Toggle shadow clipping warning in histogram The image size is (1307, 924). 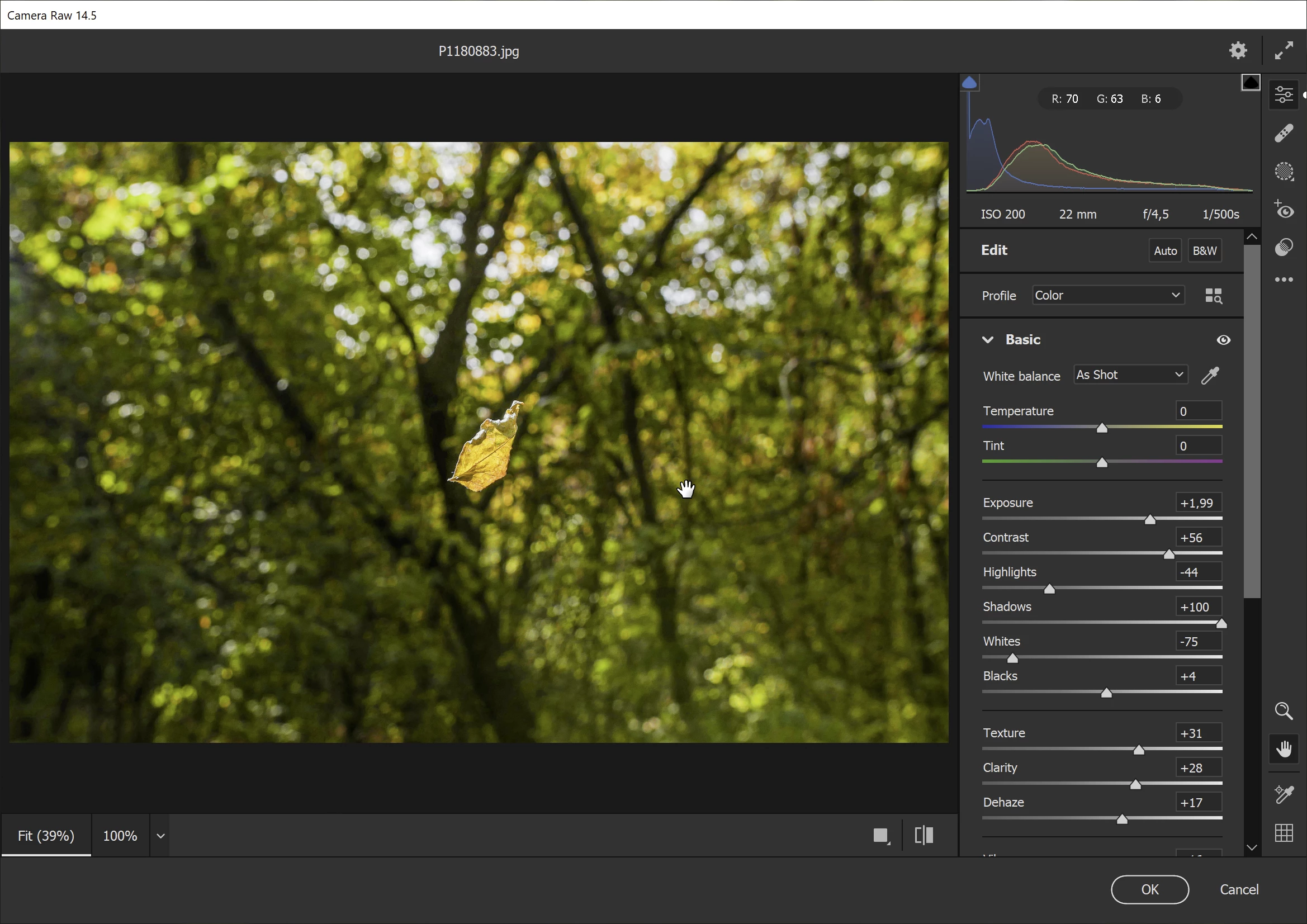pyautogui.click(x=969, y=83)
